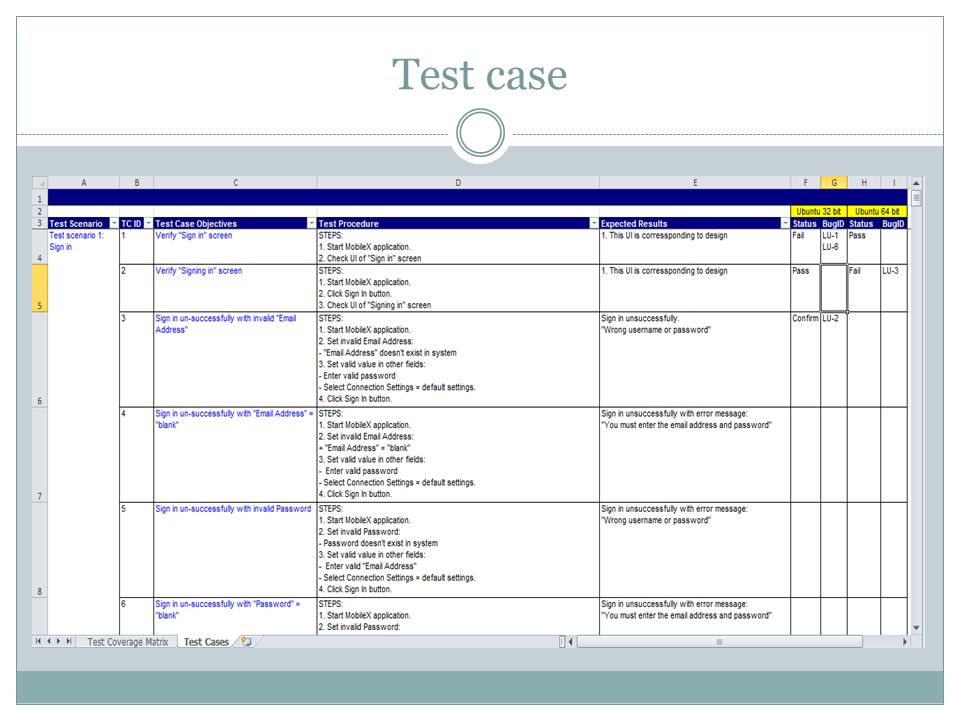
Task: Select column B header
Action: 137,182
